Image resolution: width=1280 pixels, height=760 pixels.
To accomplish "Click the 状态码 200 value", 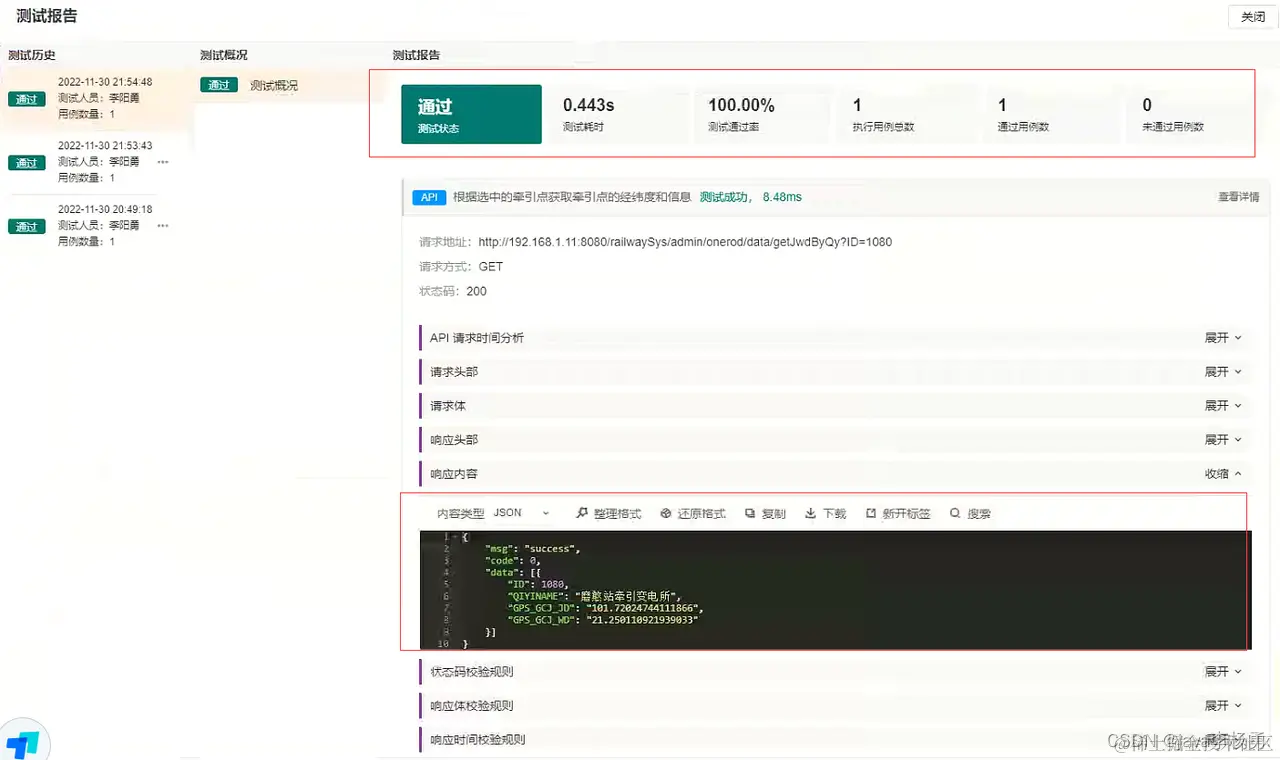I will coord(477,292).
